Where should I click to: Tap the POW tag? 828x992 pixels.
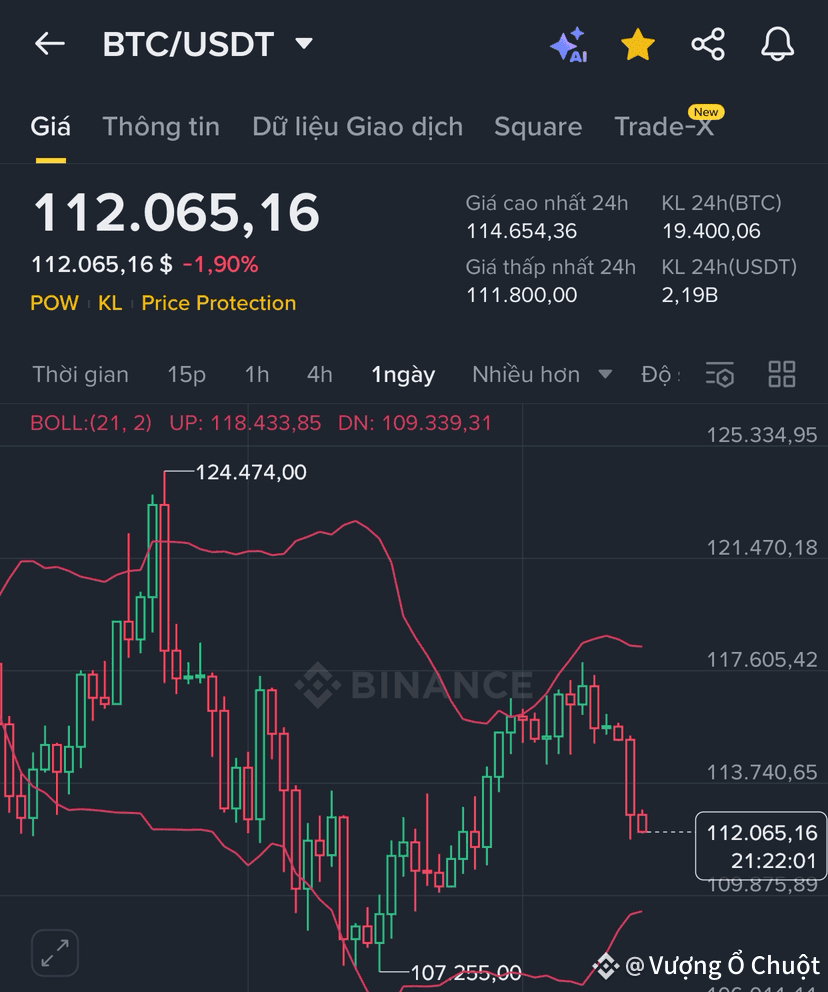54,303
